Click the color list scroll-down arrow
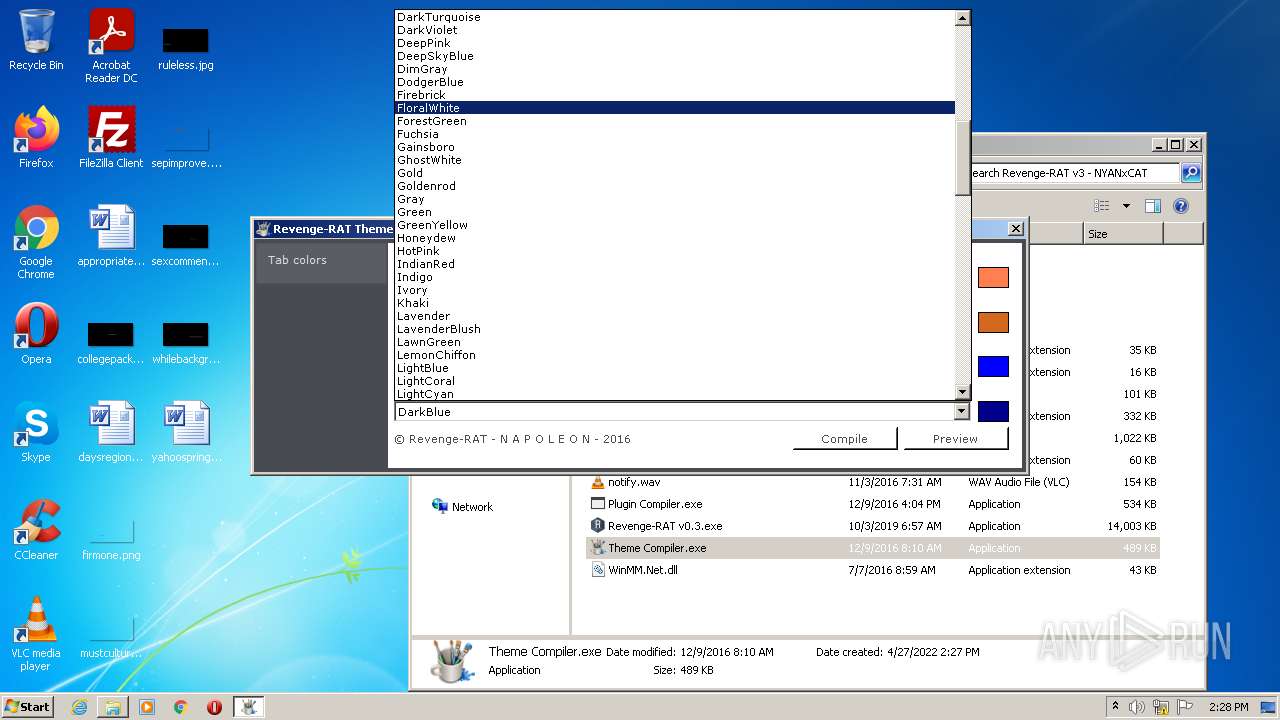1280x720 pixels. tap(962, 393)
